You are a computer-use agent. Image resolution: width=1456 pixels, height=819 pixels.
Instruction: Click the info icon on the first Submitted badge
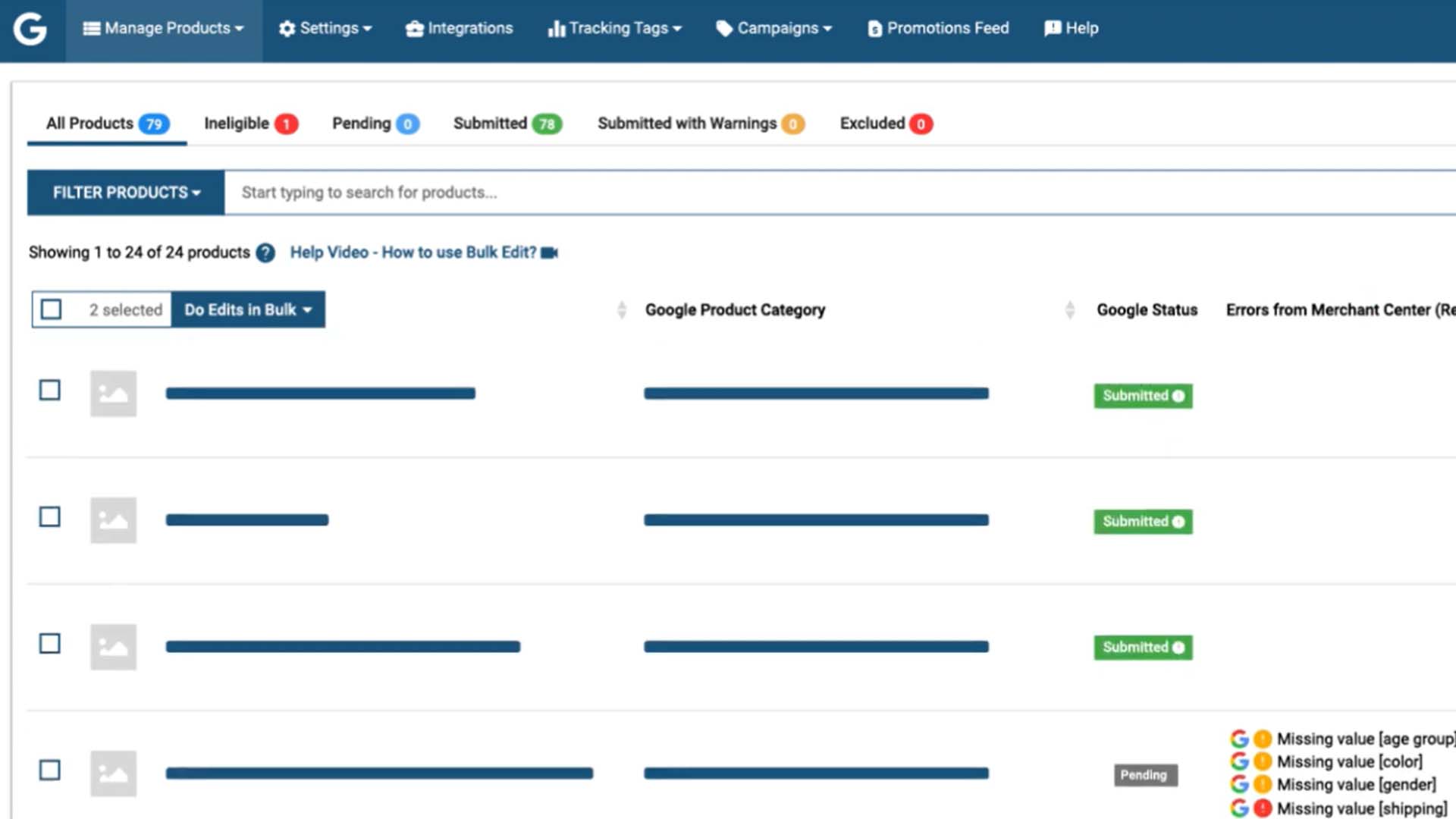[1178, 396]
